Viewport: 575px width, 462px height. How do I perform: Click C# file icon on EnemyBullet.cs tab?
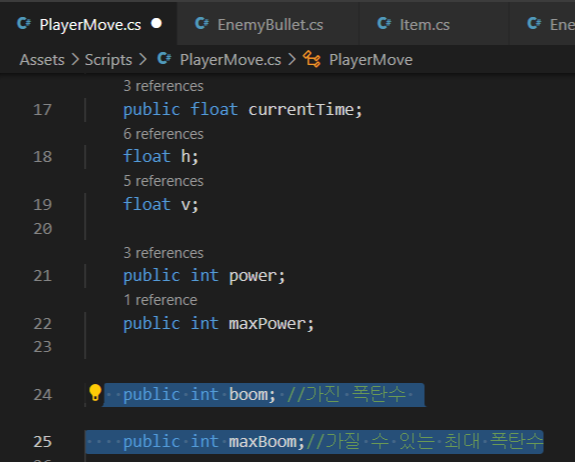(202, 23)
